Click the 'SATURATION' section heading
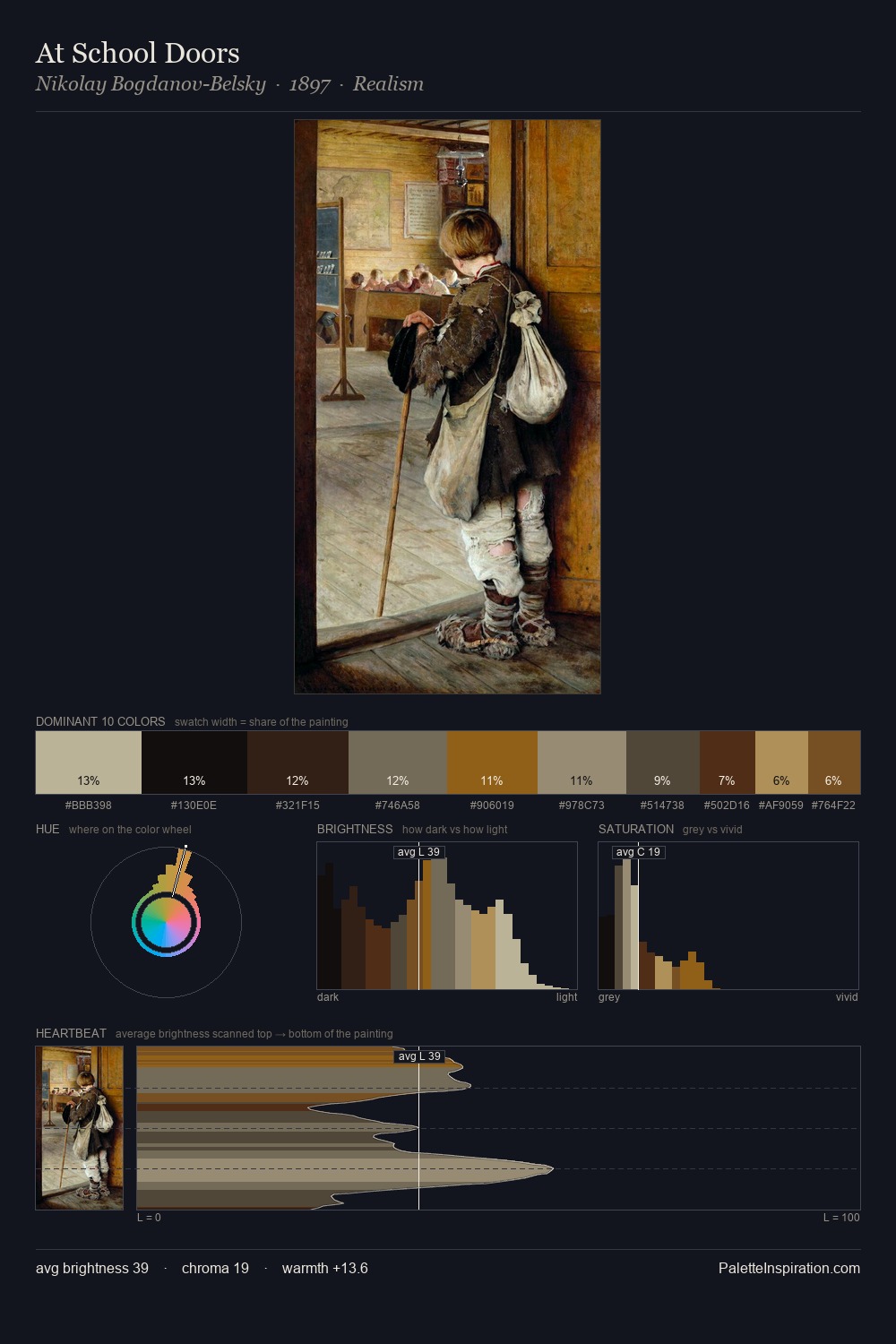 [x=636, y=829]
